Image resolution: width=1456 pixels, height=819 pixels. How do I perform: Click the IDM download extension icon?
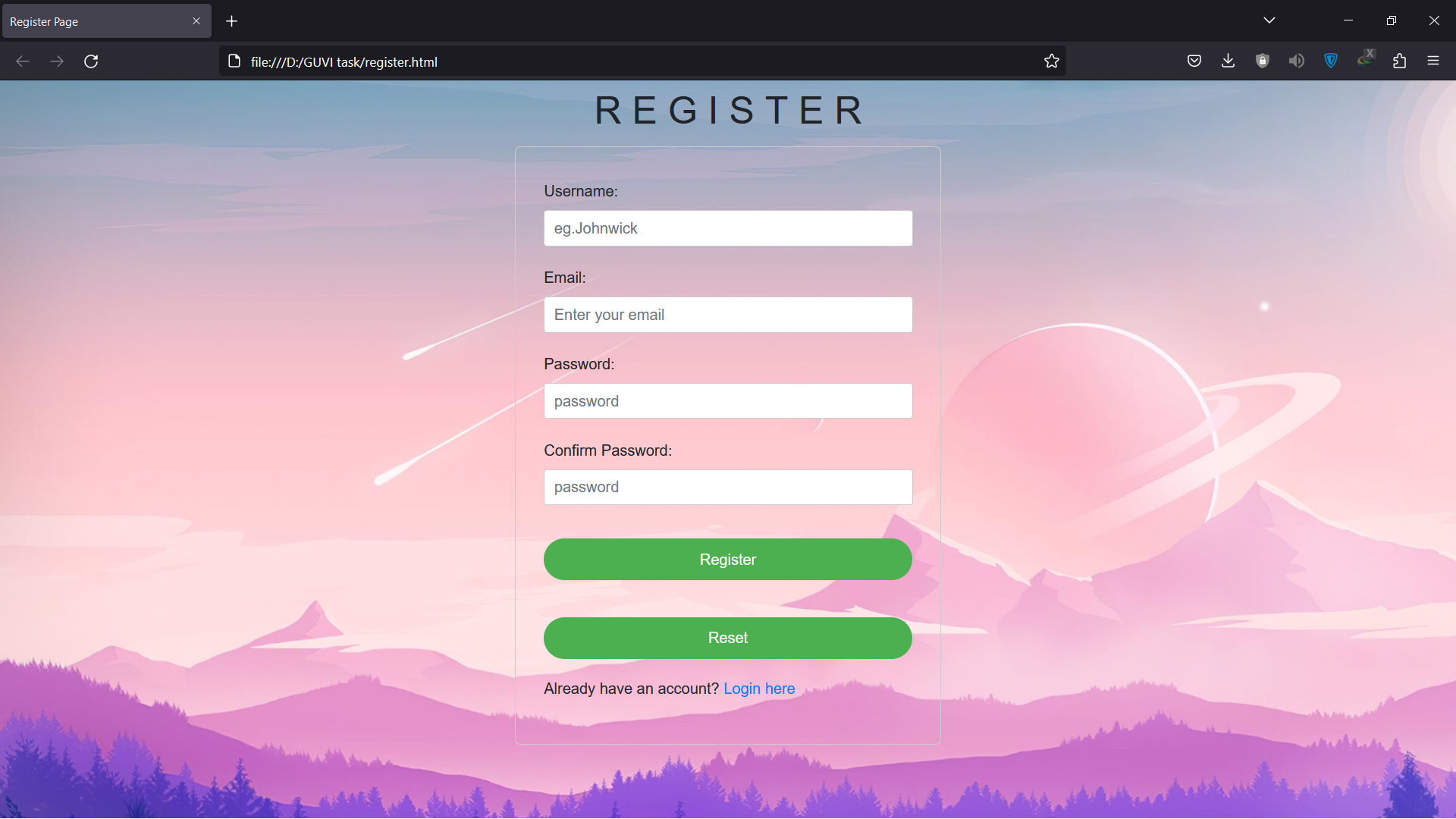pyautogui.click(x=1364, y=61)
